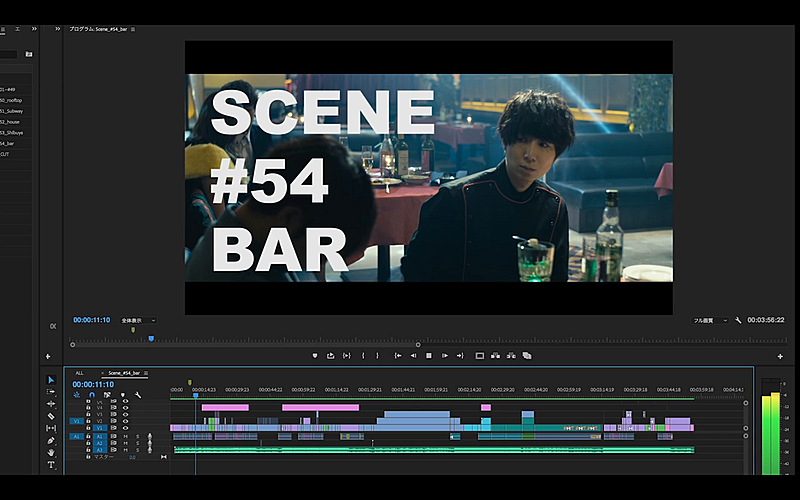Viewport: 800px width, 500px height.
Task: Select the Selection arrow tool
Action: click(x=51, y=380)
